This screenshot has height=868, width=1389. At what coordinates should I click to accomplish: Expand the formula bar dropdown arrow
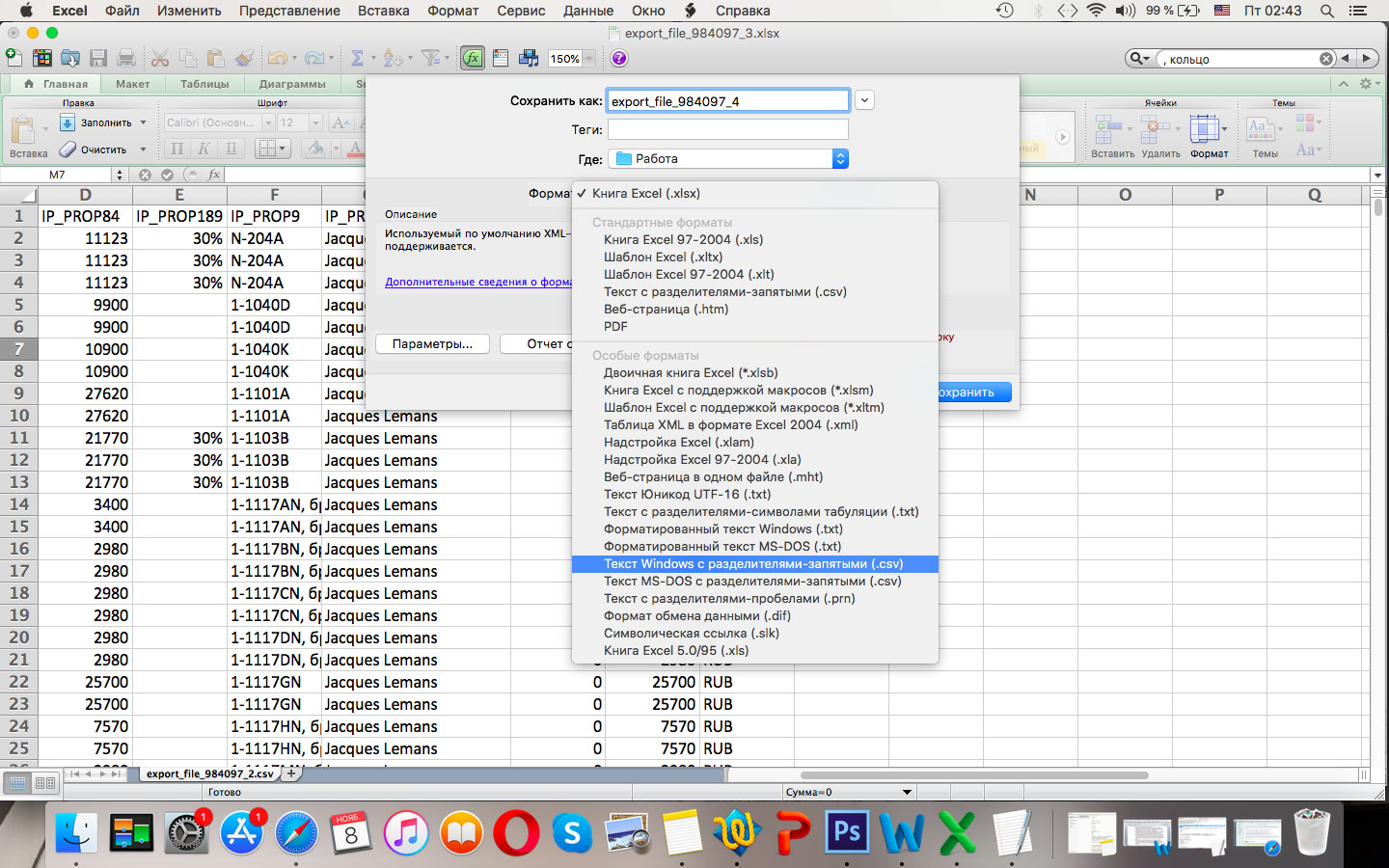1377,176
